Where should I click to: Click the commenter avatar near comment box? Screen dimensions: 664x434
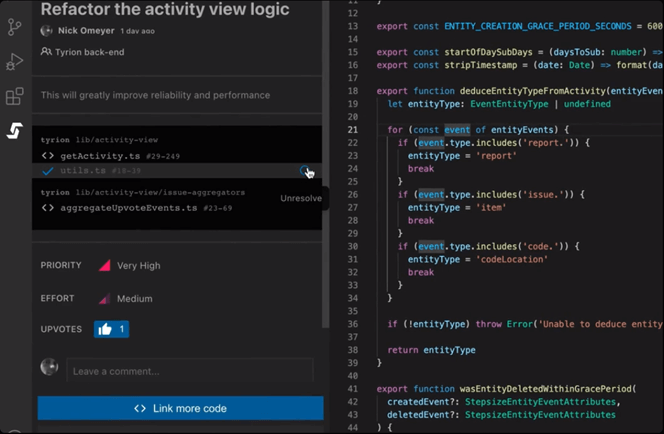[49, 367]
